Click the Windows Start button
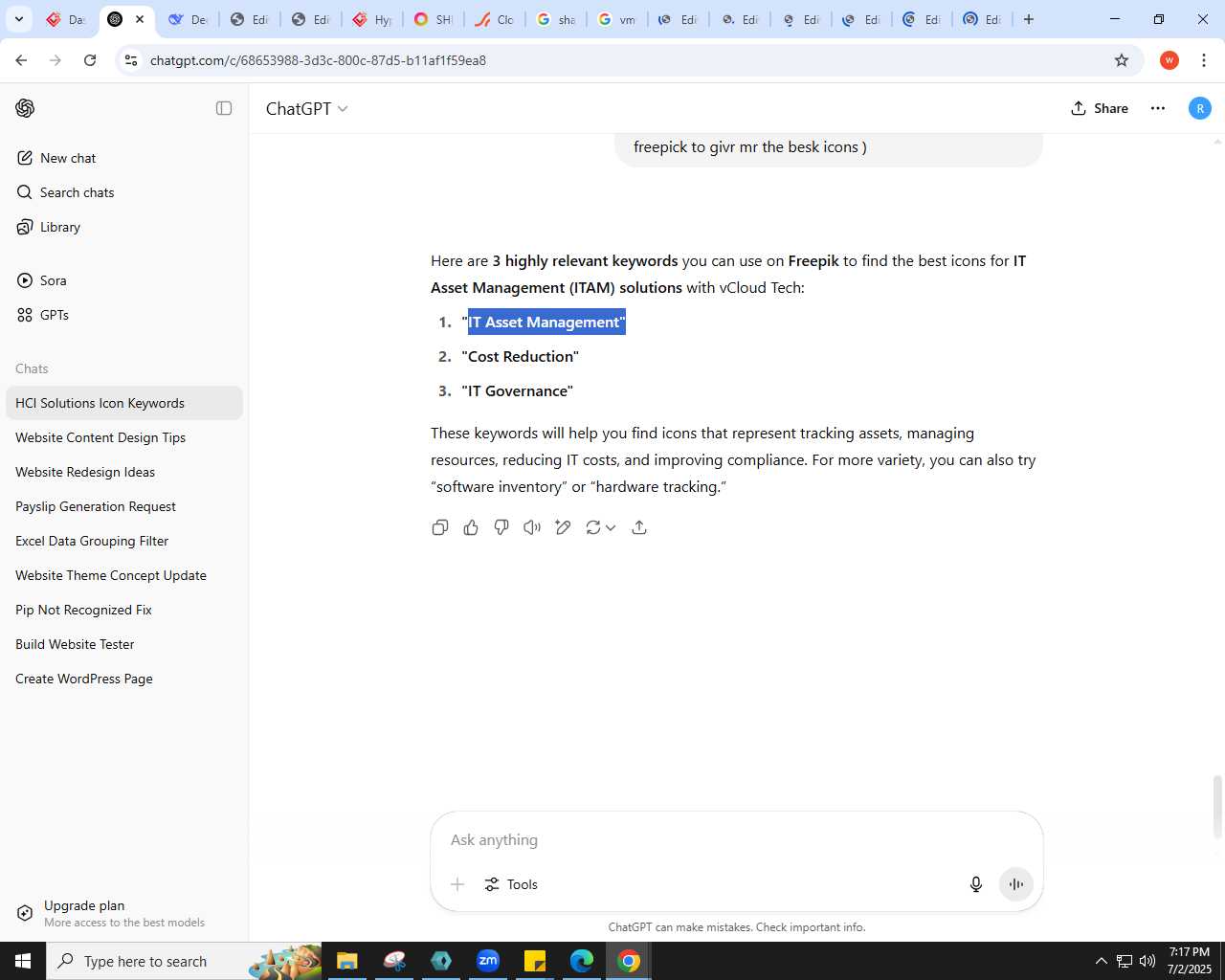Image resolution: width=1225 pixels, height=980 pixels. pyautogui.click(x=23, y=961)
